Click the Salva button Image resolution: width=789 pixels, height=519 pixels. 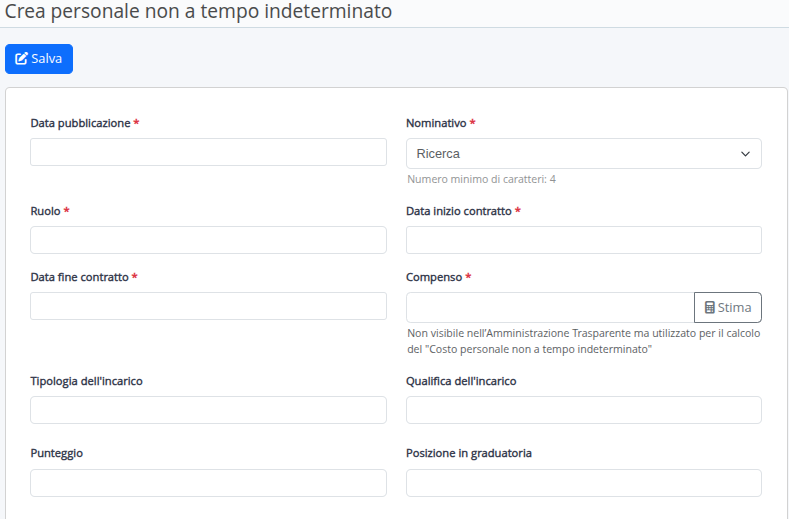[39, 59]
